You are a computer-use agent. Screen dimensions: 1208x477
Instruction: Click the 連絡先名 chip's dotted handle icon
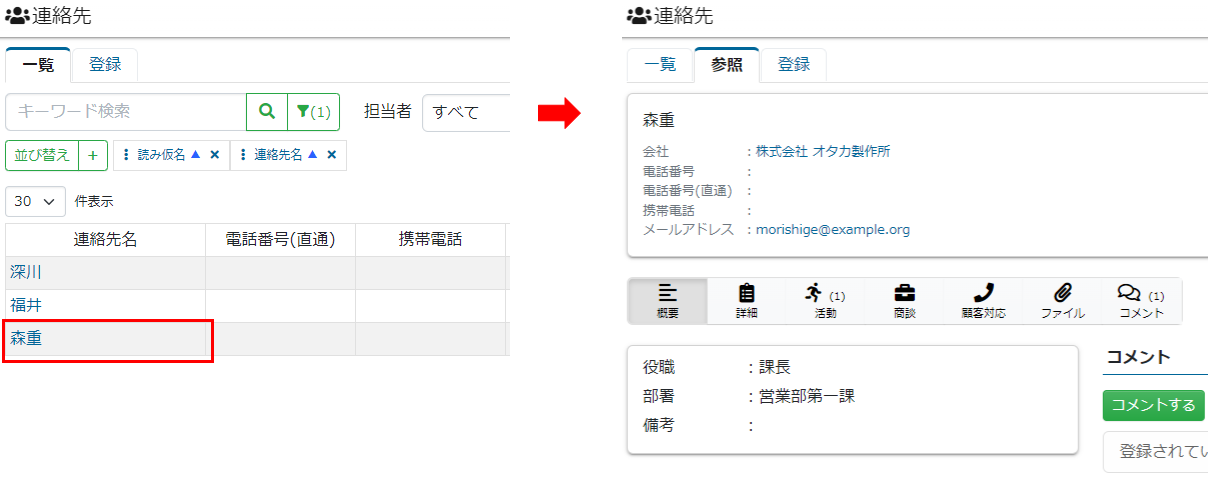[x=243, y=155]
